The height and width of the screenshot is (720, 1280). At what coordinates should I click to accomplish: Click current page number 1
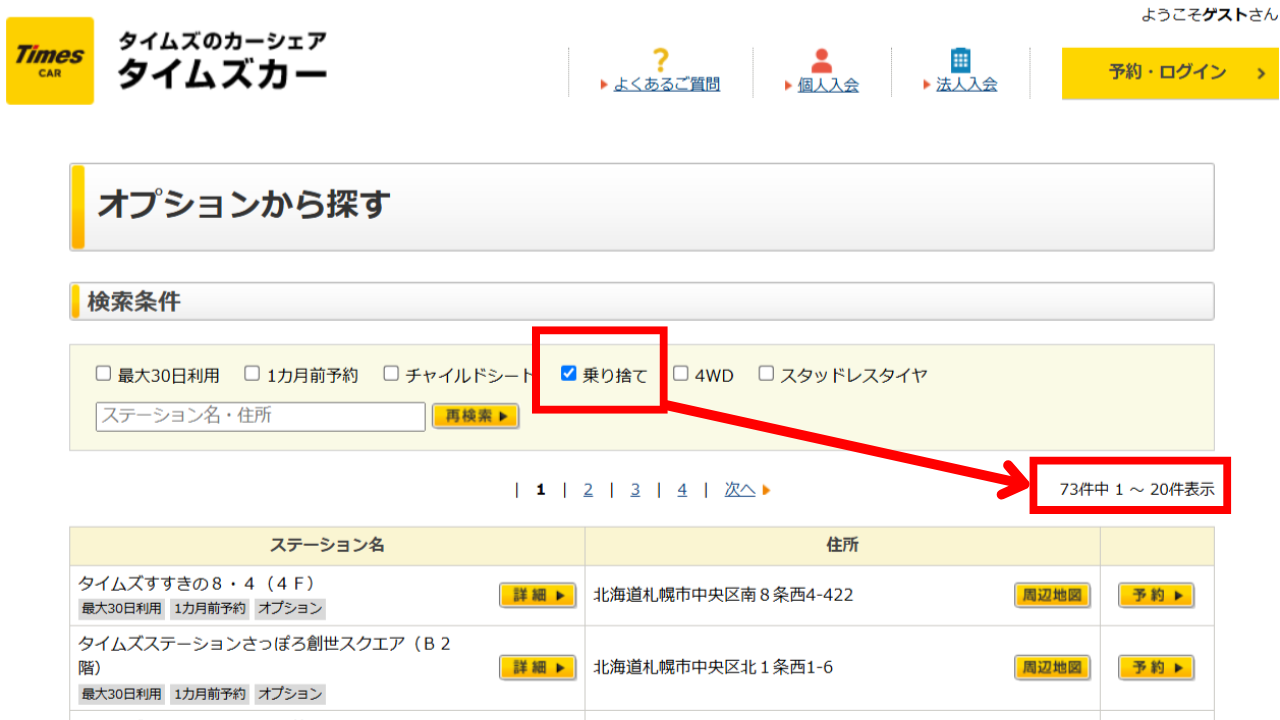(x=540, y=490)
